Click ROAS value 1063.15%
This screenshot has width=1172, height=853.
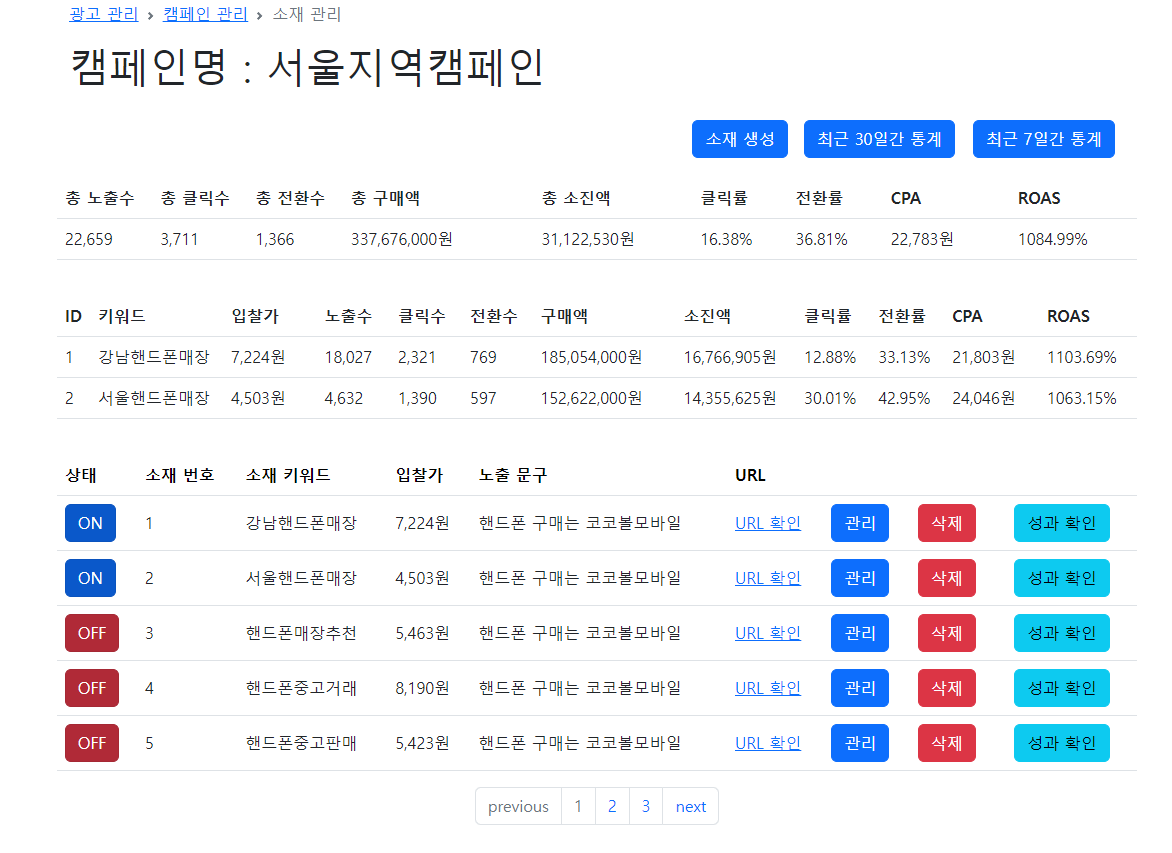click(1082, 398)
